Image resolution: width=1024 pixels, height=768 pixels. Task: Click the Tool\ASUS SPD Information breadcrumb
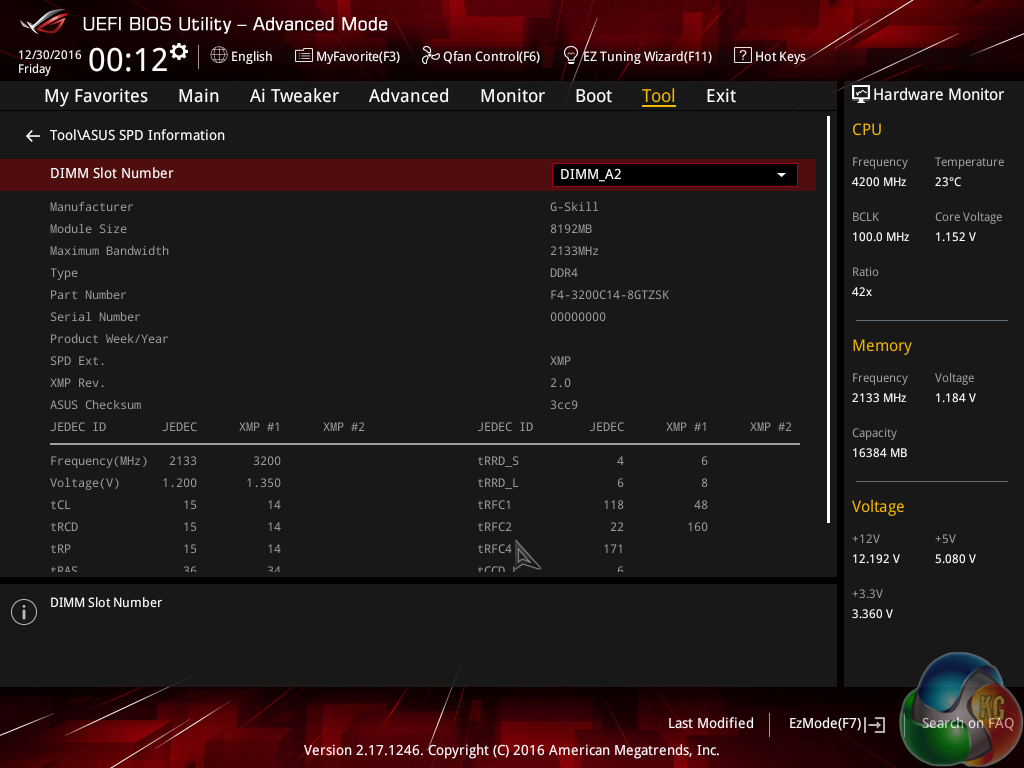point(137,135)
